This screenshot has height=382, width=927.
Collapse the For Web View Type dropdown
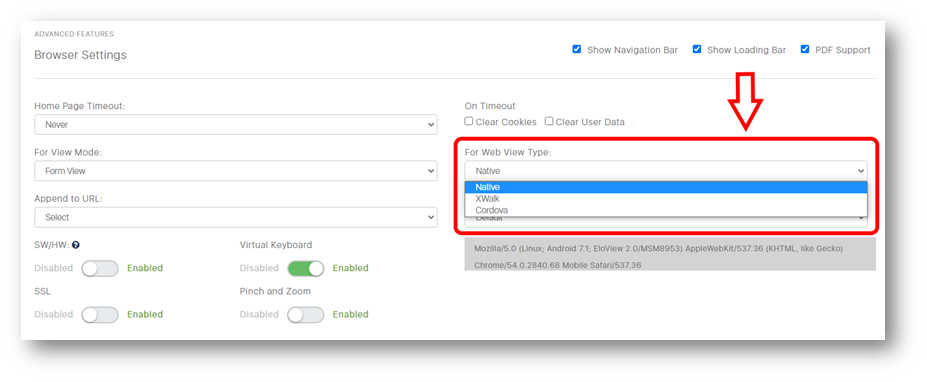[666, 170]
